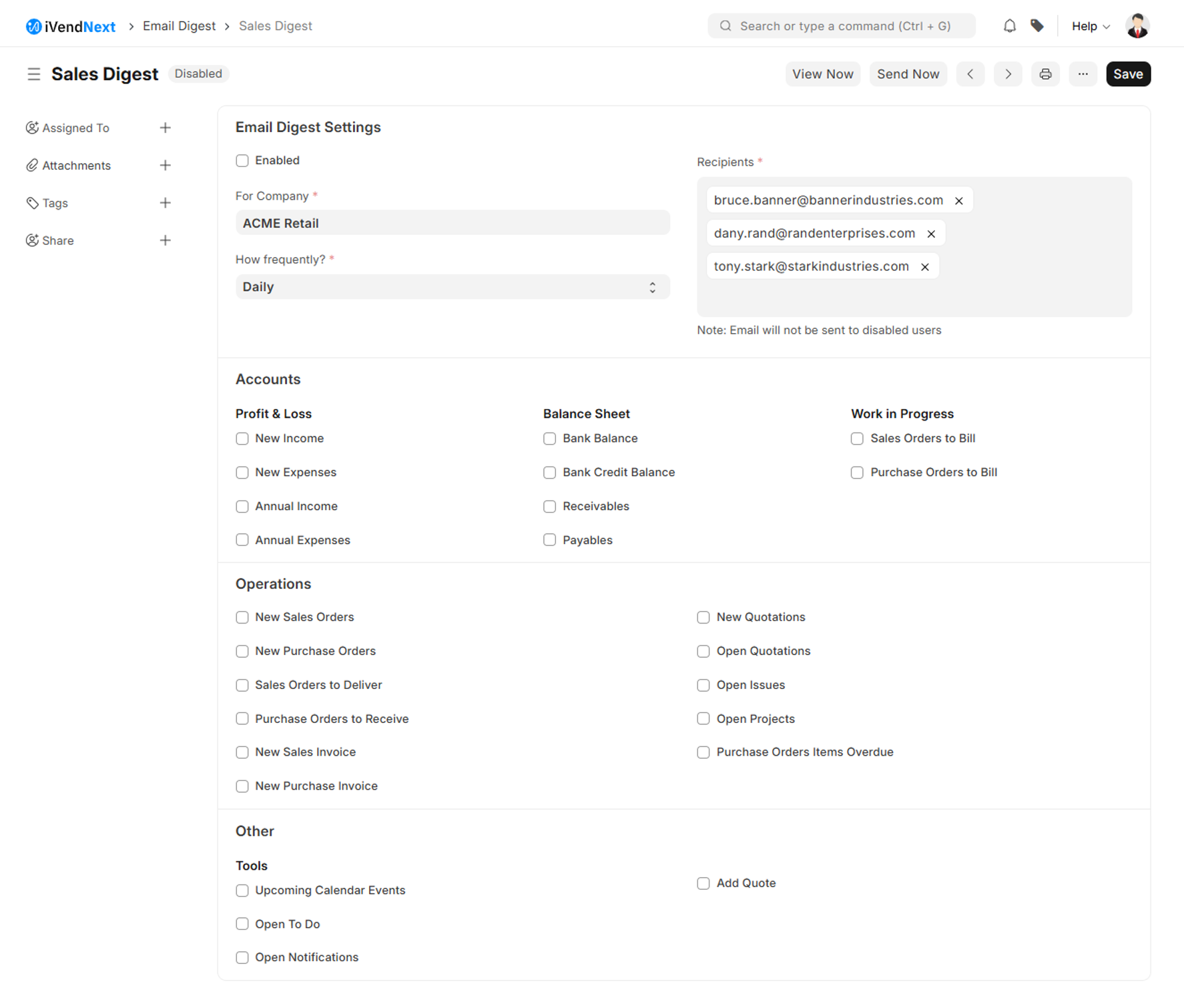The width and height of the screenshot is (1184, 1008).
Task: Click the tag icon in top bar
Action: click(x=1037, y=26)
